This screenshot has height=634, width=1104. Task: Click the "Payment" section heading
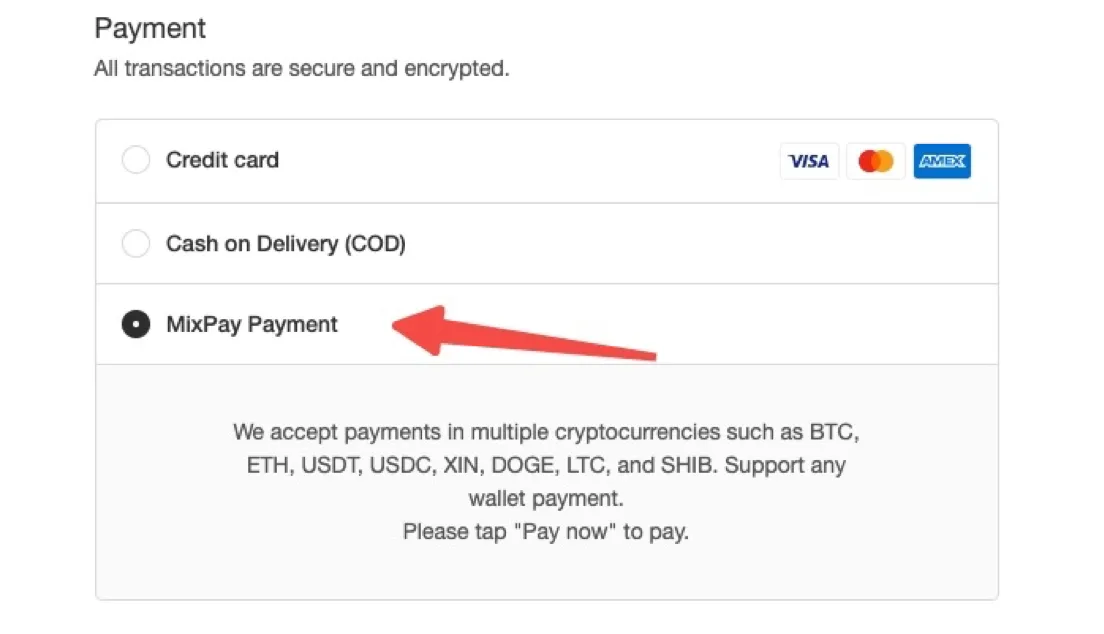[150, 29]
